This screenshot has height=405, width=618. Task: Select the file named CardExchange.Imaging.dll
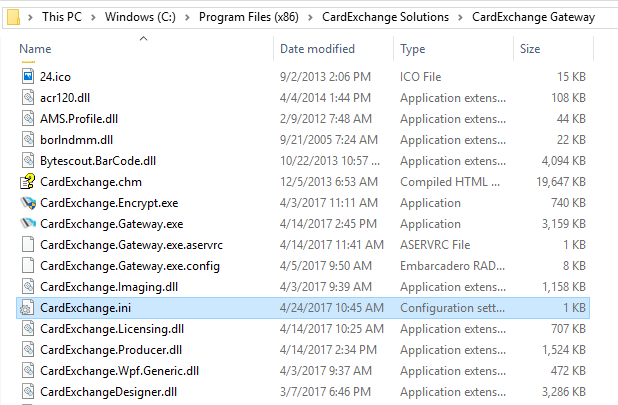[x=109, y=286]
